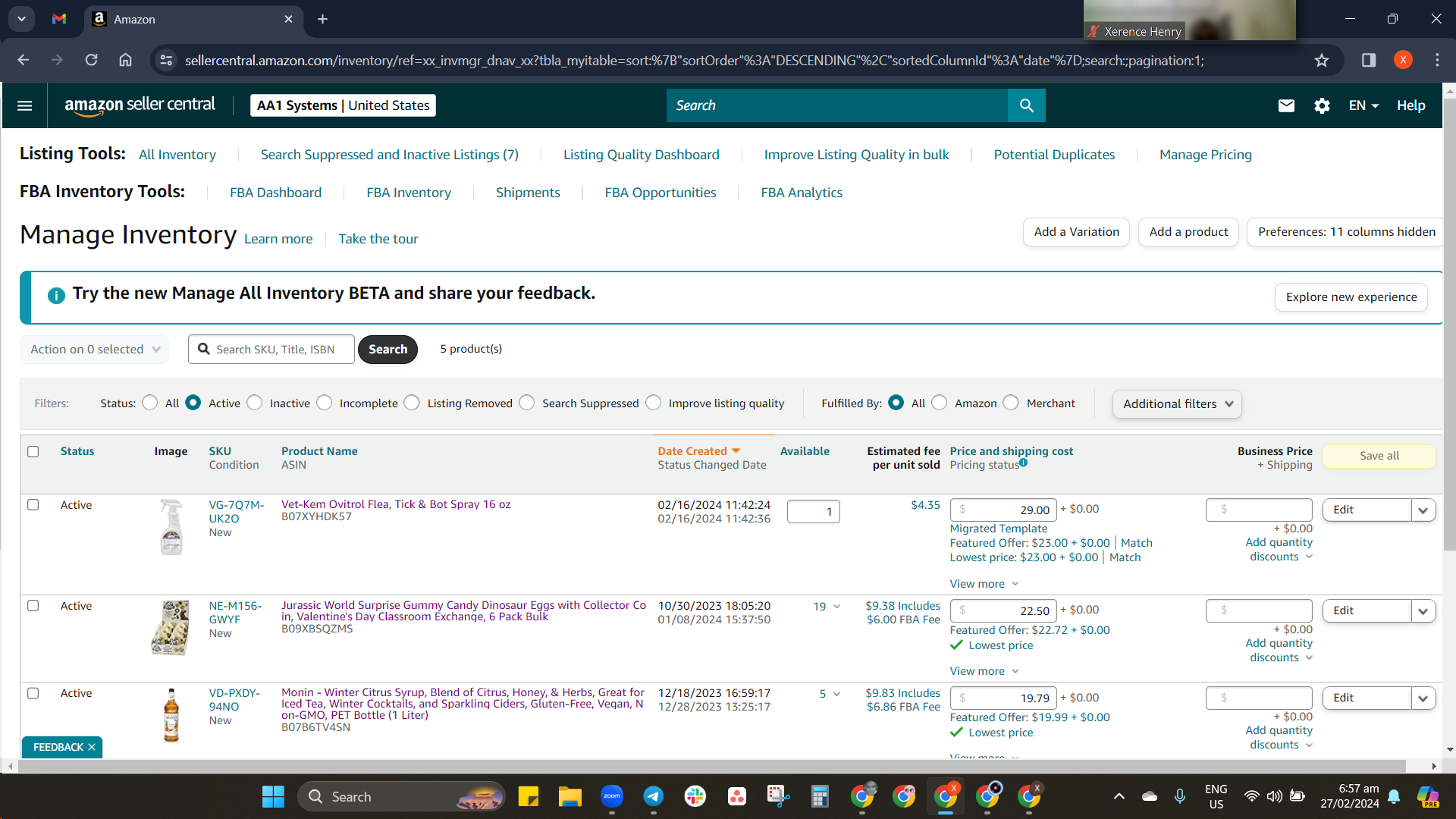Open File Explorer from the taskbar
The image size is (1456, 819).
click(570, 796)
